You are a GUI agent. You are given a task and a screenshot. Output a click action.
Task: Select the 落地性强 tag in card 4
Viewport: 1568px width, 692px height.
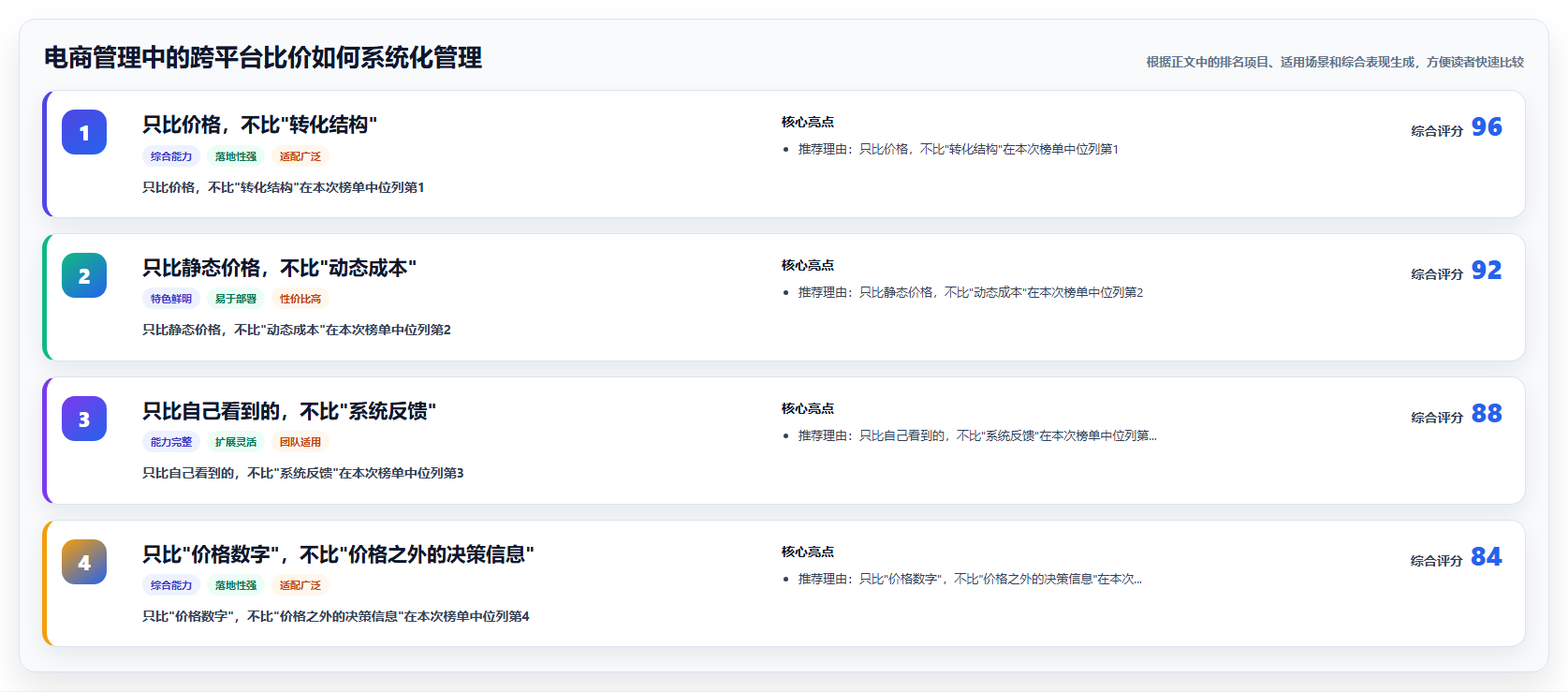click(236, 585)
